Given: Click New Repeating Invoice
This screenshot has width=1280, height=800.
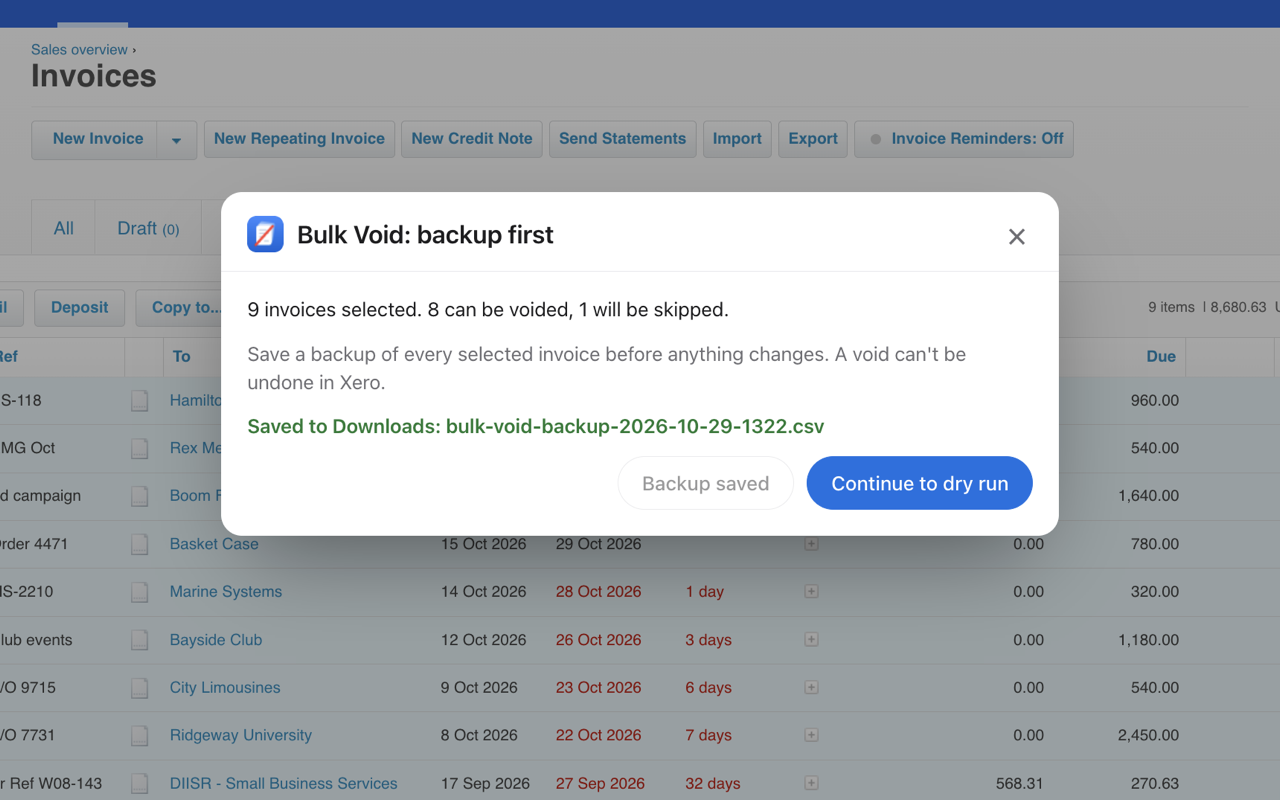Looking at the screenshot, I should click(299, 139).
